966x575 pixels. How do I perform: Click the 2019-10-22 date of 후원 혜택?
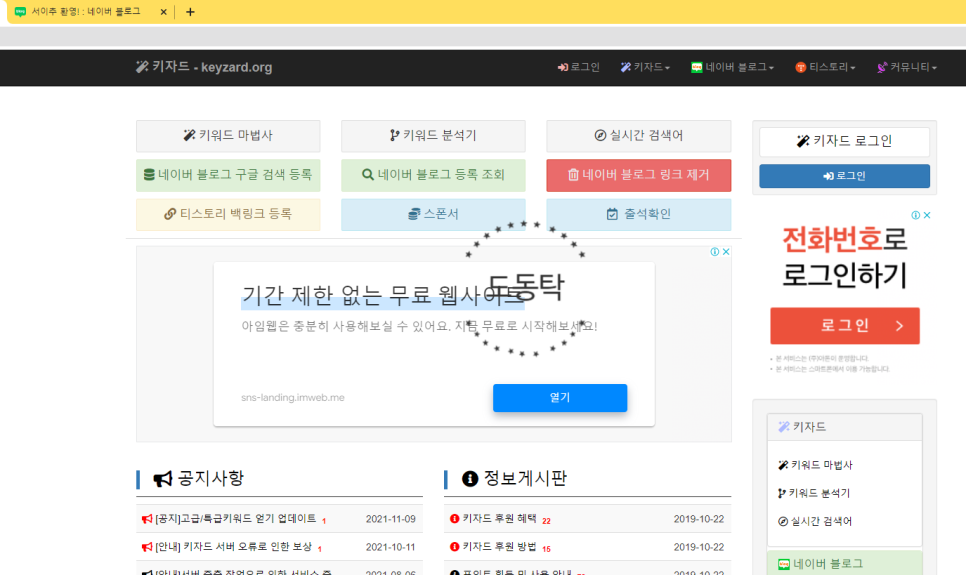pos(699,519)
